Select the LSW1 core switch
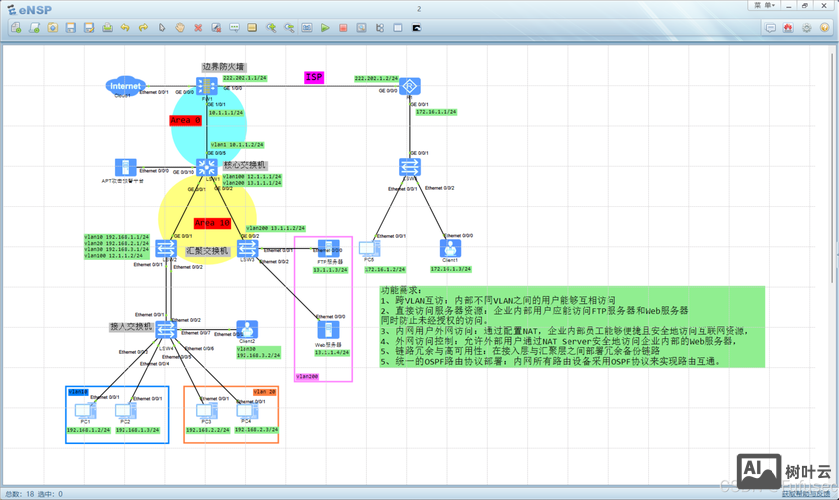The height and width of the screenshot is (500, 839). [207, 168]
